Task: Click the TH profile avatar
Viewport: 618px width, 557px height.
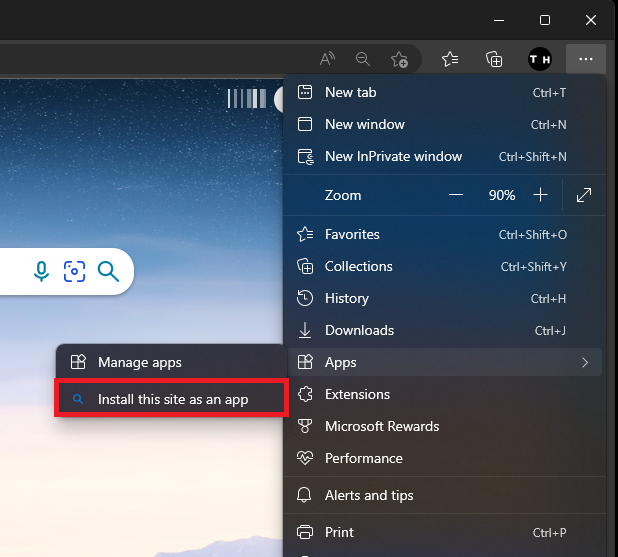Action: [x=540, y=59]
